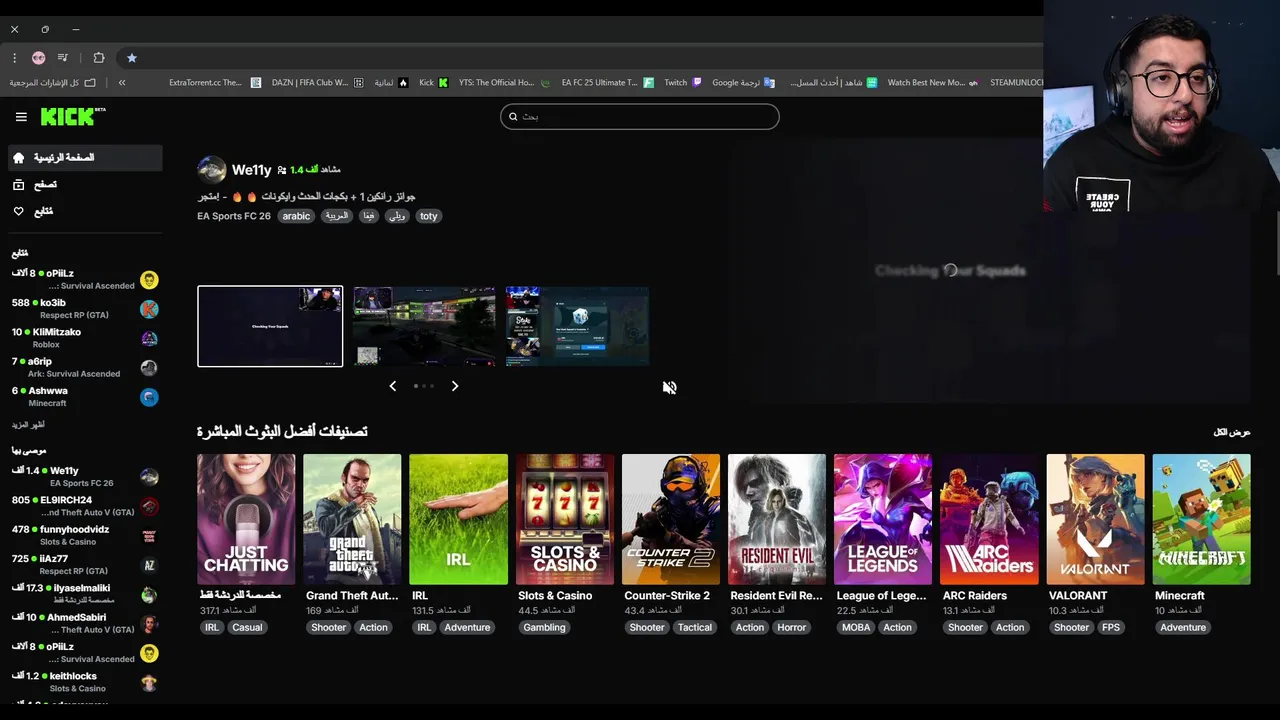Bookmark this page with the star icon
This screenshot has width=1280, height=720.
click(131, 58)
